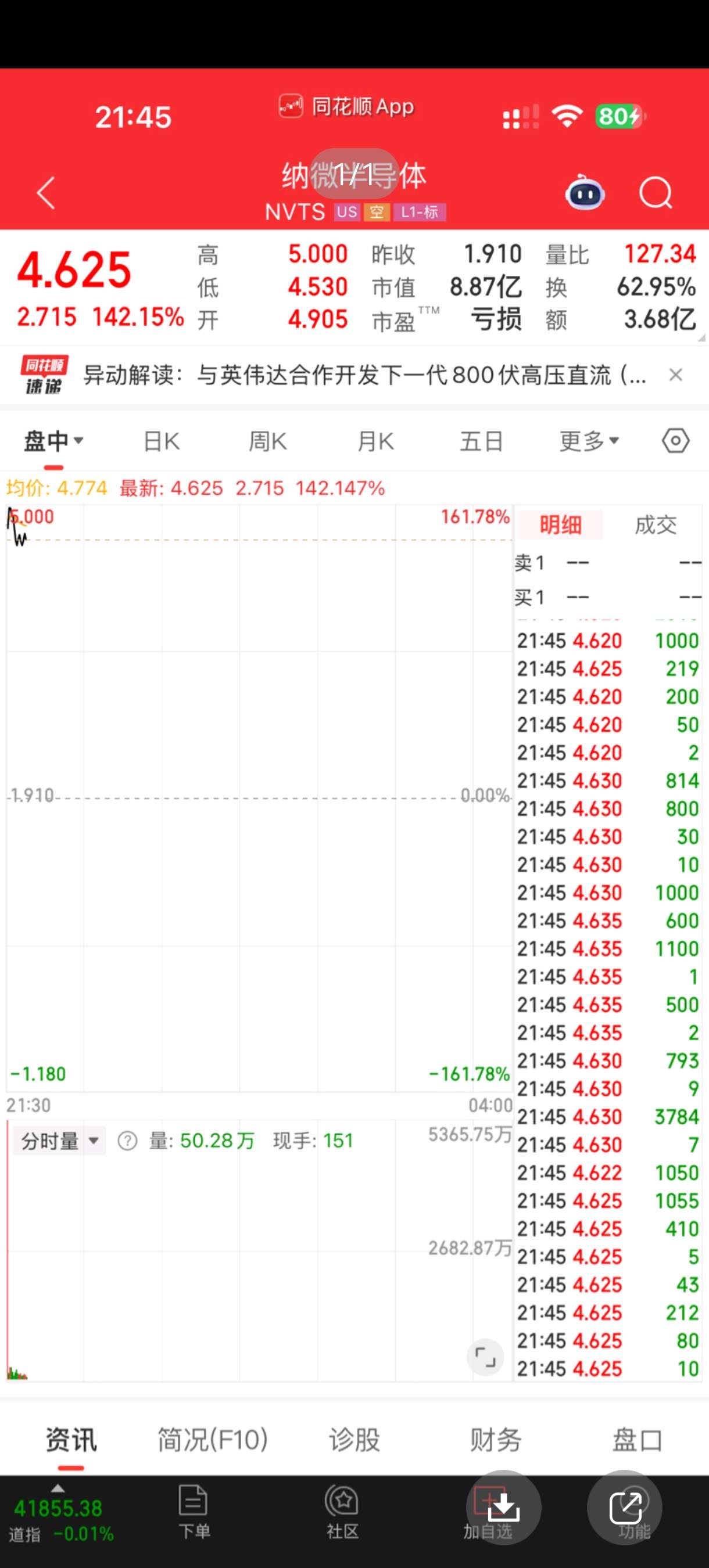This screenshot has width=709, height=1568.
Task: Select the 4.622 trade row with volume 1050
Action: pyautogui.click(x=608, y=1173)
